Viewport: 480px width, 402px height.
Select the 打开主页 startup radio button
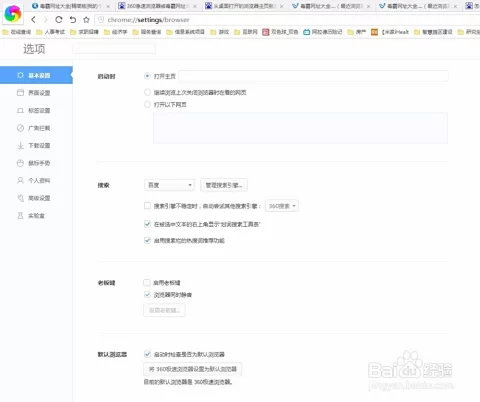147,76
